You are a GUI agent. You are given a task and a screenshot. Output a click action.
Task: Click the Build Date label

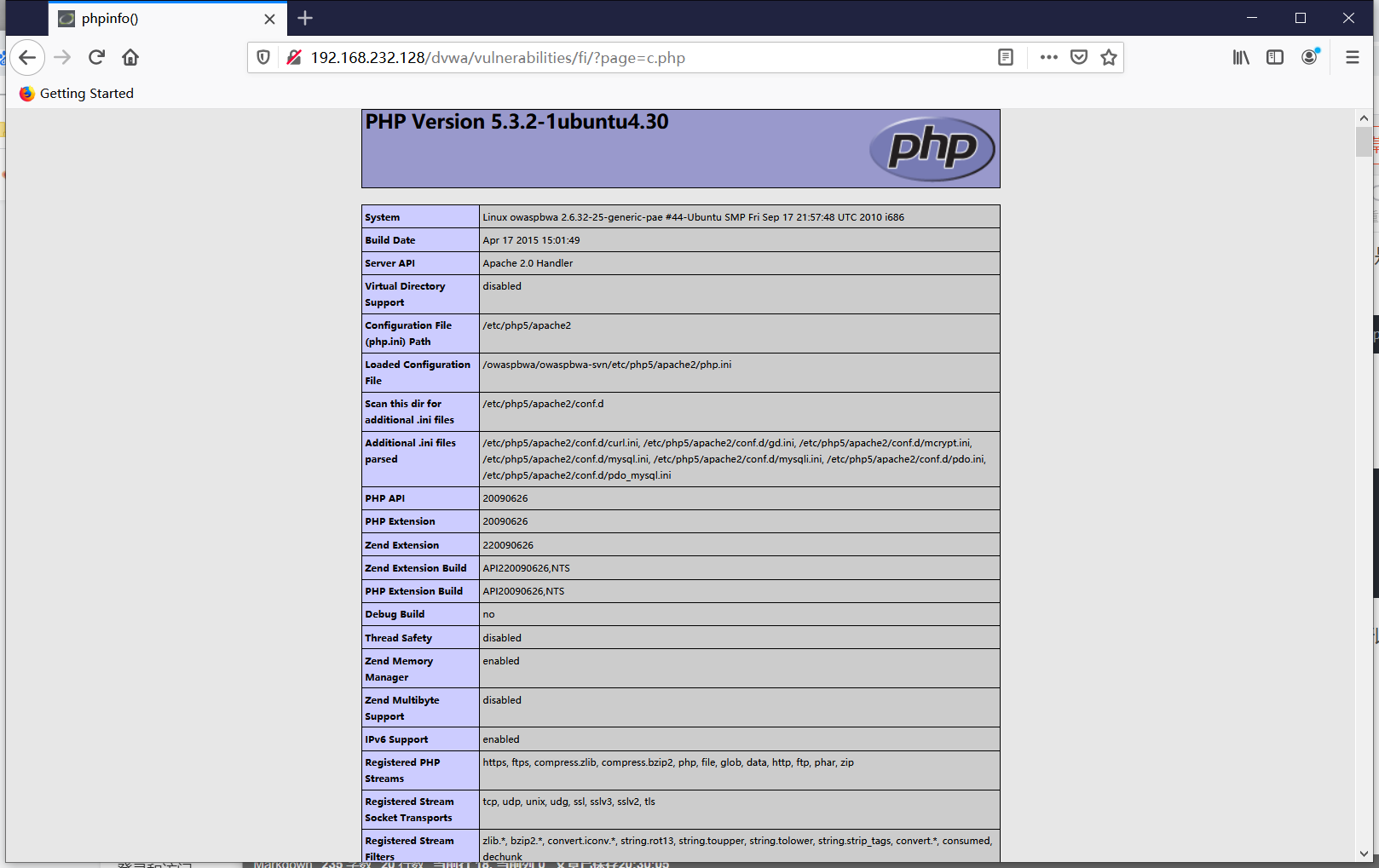(390, 240)
